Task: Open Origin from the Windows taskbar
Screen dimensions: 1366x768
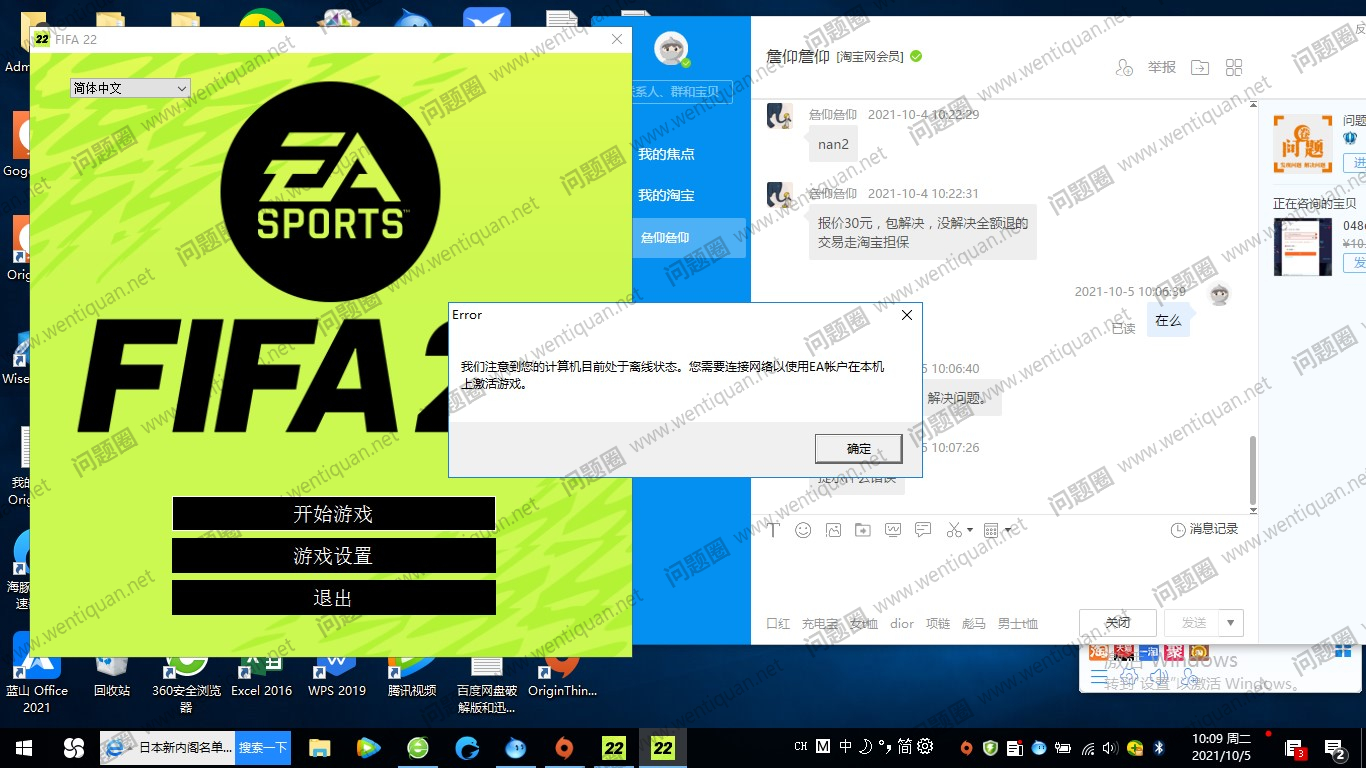Action: pos(564,748)
